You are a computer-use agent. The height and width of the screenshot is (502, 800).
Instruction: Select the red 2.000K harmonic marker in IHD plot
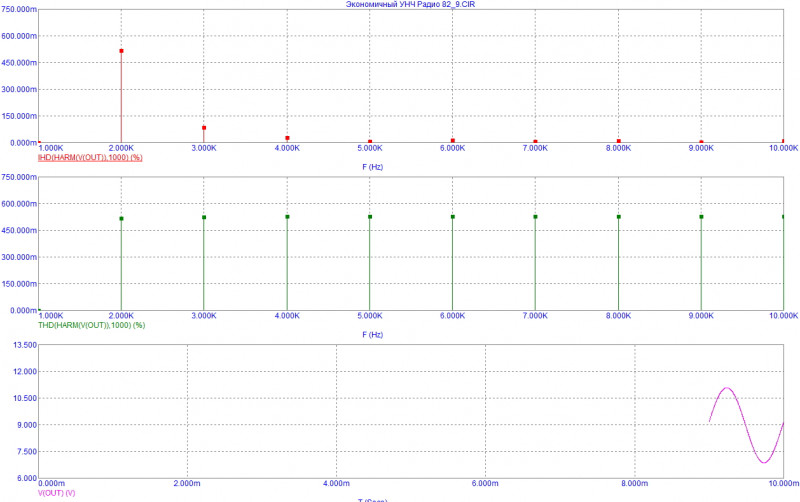pos(121,51)
